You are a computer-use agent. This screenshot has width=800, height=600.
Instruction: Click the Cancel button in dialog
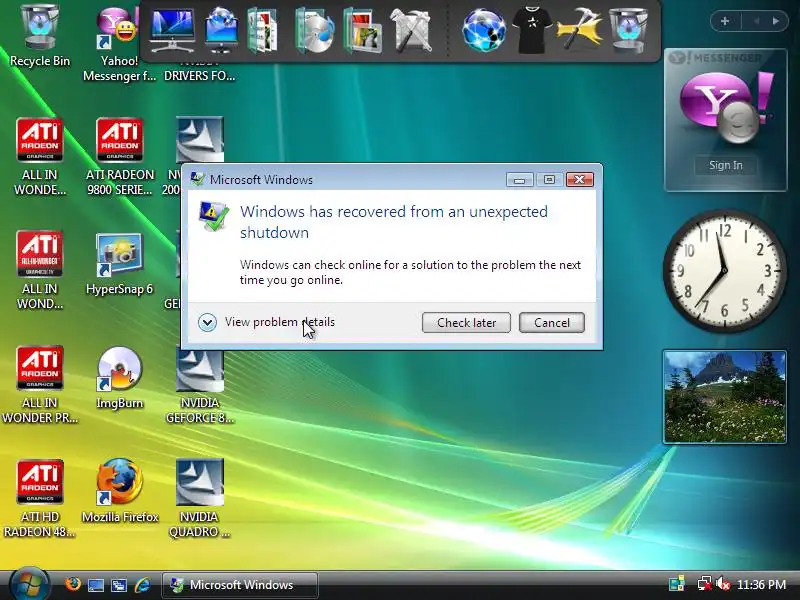pos(552,322)
